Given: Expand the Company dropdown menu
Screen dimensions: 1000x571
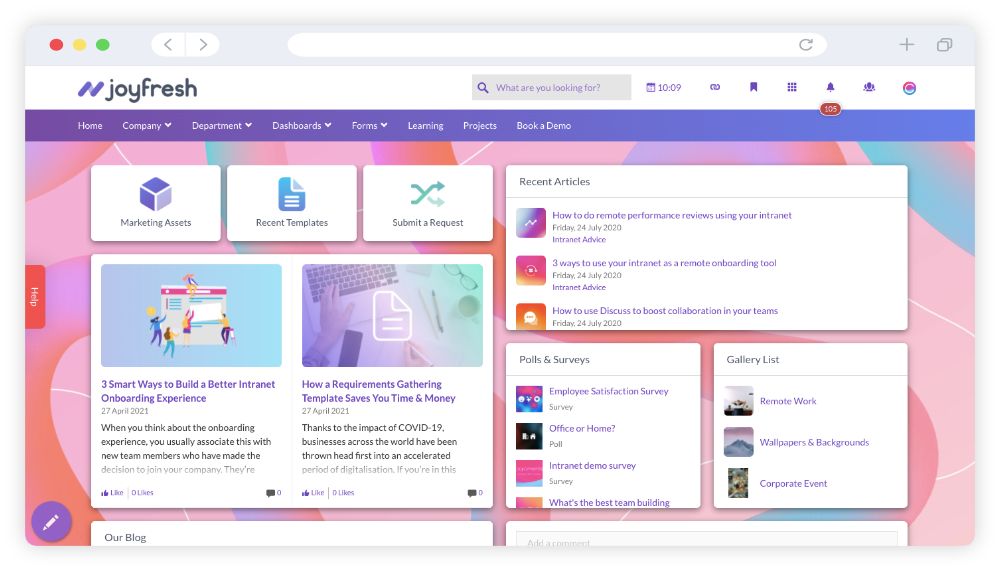Looking at the screenshot, I should pyautogui.click(x=147, y=126).
